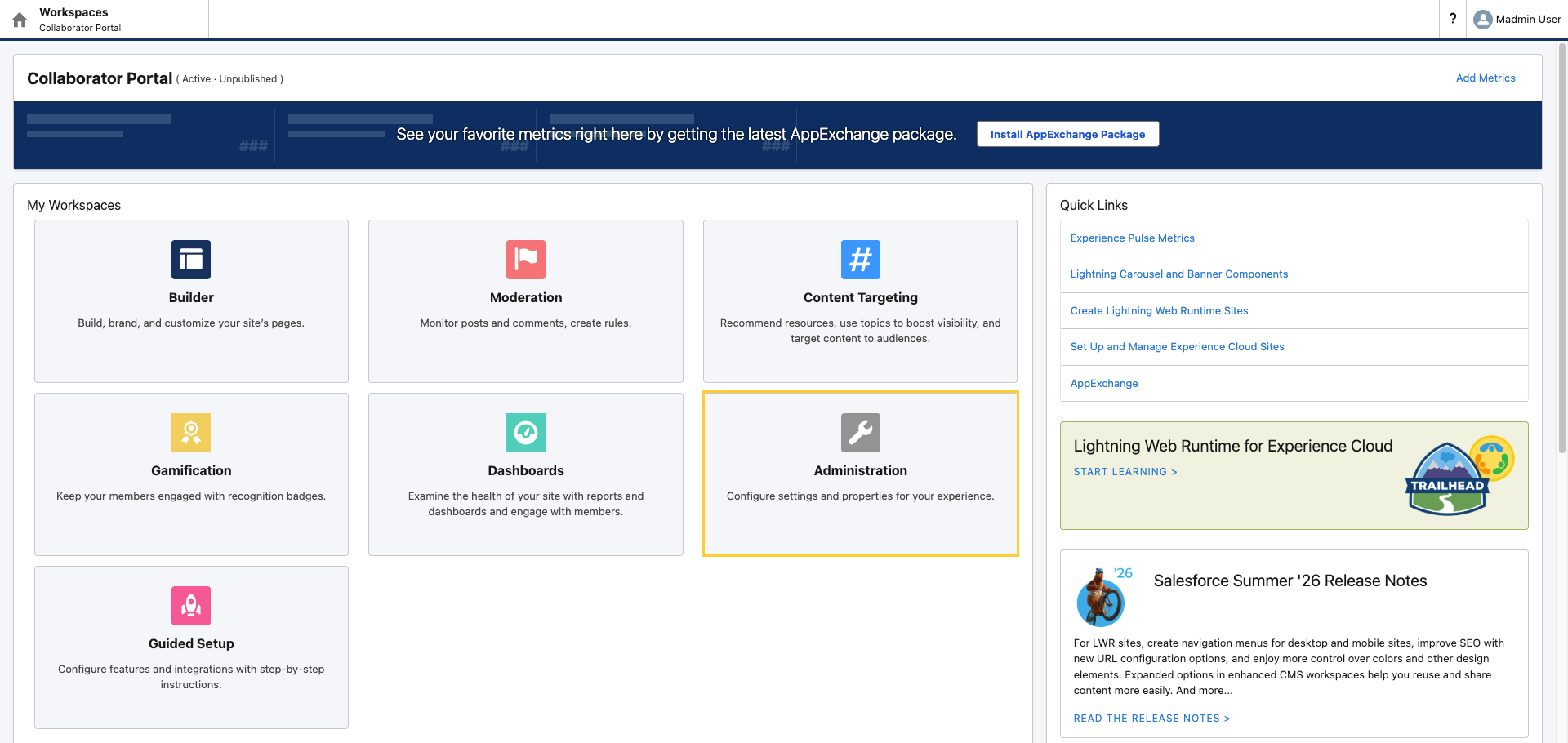1568x743 pixels.
Task: Click 'Keep your members engaged with recognition badges.'
Action: tap(191, 496)
